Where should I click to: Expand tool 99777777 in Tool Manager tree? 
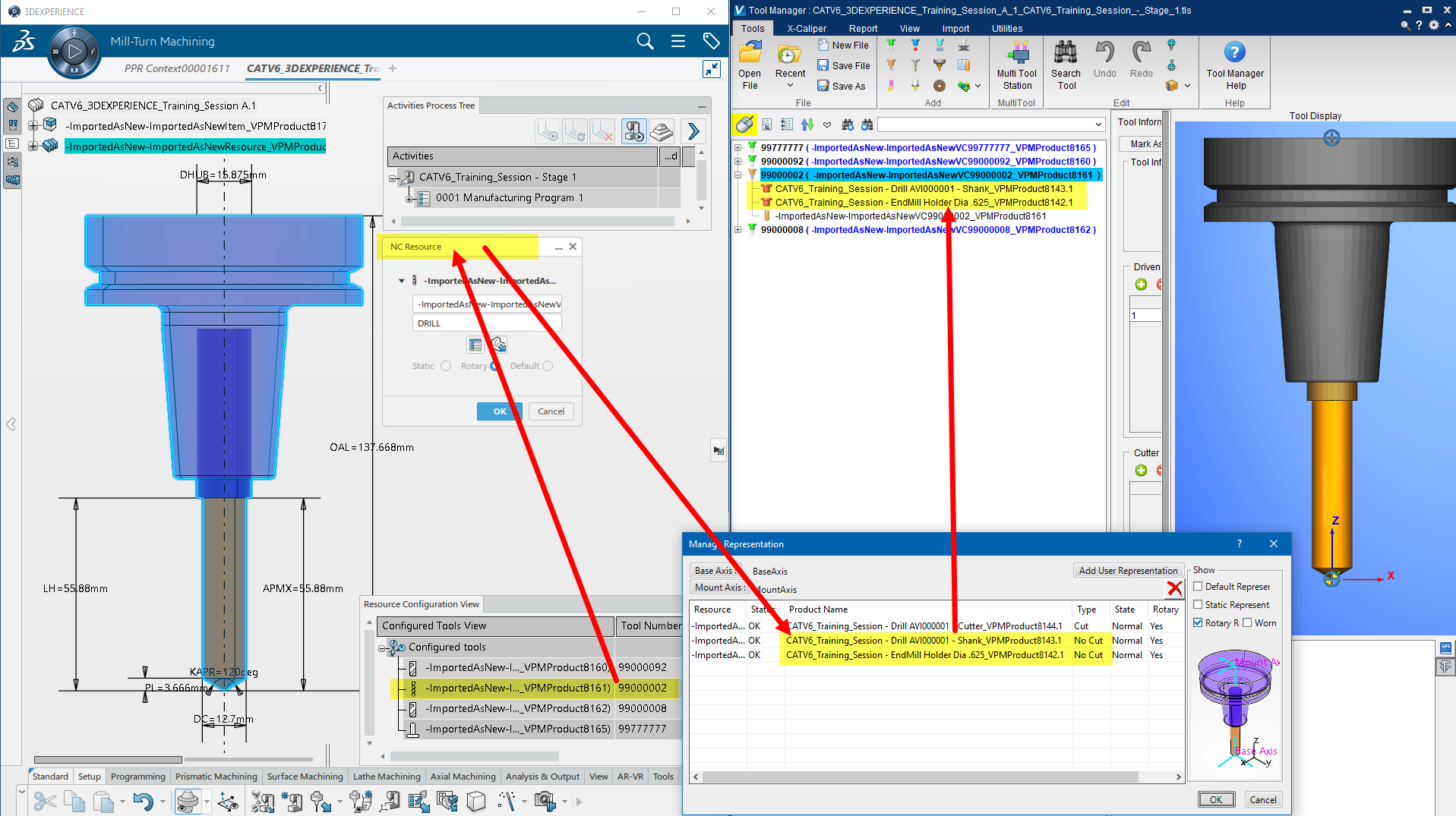click(737, 148)
